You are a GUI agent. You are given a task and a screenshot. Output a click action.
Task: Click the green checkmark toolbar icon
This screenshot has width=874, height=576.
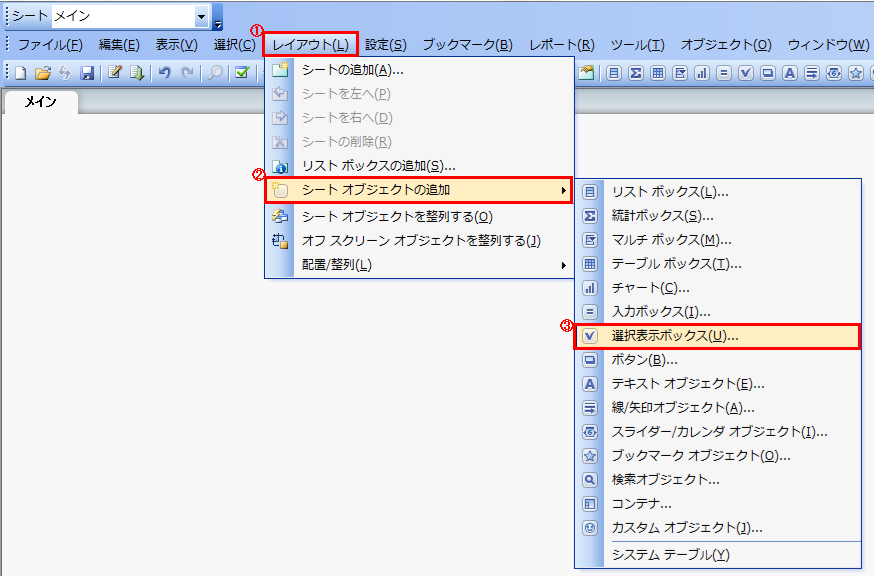click(x=242, y=72)
